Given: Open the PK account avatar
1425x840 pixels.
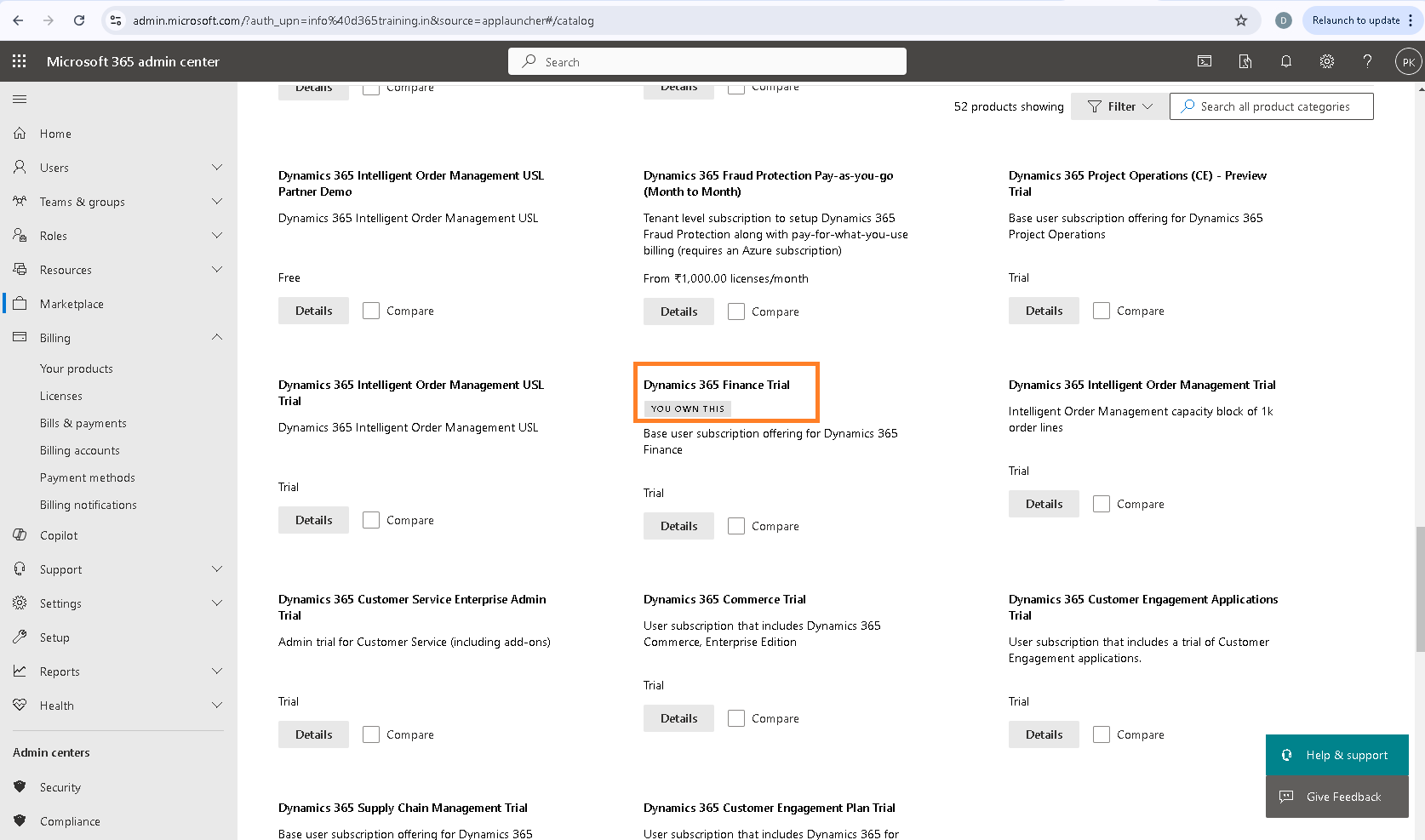Looking at the screenshot, I should coord(1408,61).
